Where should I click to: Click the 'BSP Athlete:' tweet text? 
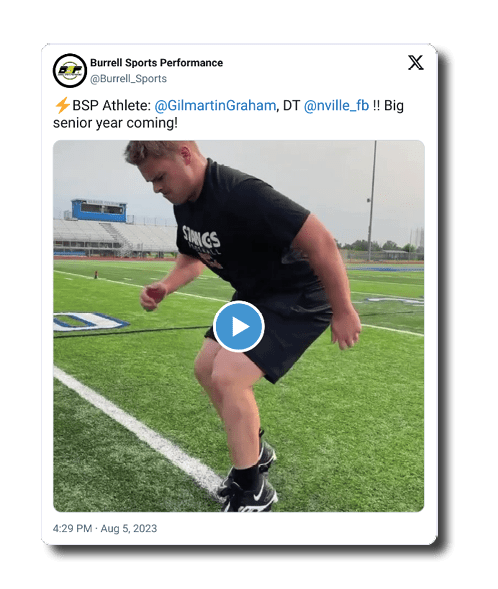point(111,106)
